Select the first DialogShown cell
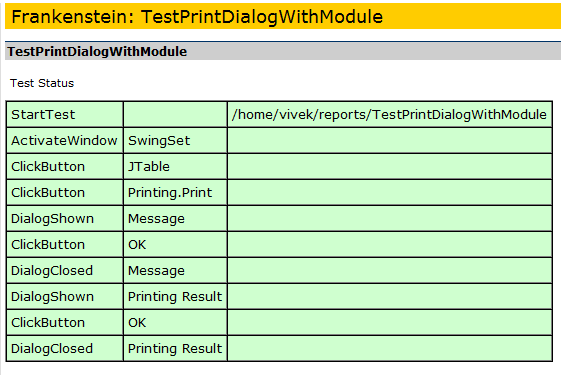This screenshot has width=561, height=375. pos(65,219)
